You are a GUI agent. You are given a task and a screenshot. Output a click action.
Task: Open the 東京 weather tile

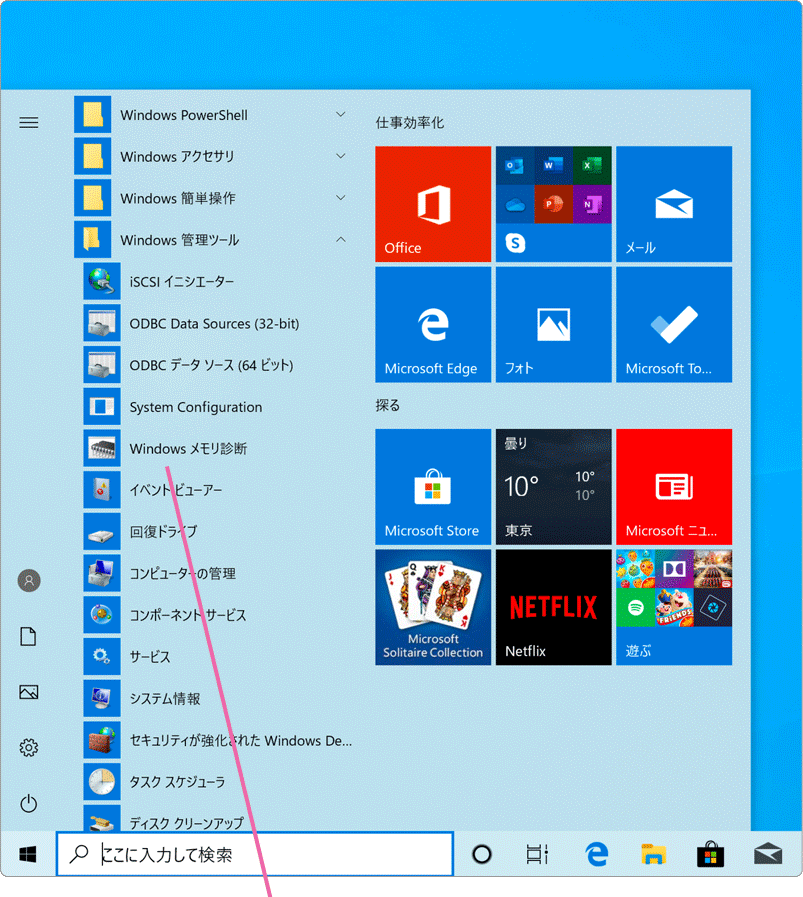pos(554,487)
